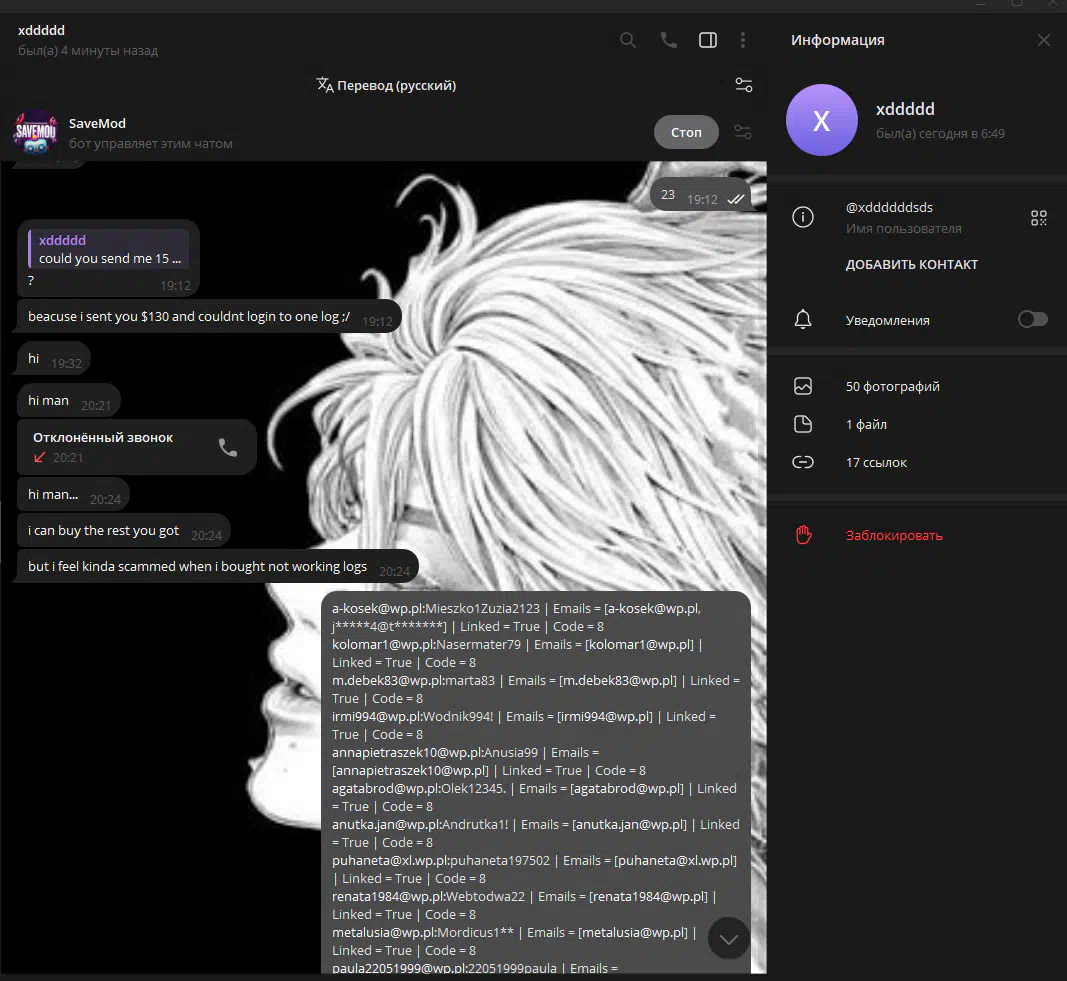Select message 'but i feel kinda scammed'
Viewport: 1067px width, 981px height.
click(217, 567)
